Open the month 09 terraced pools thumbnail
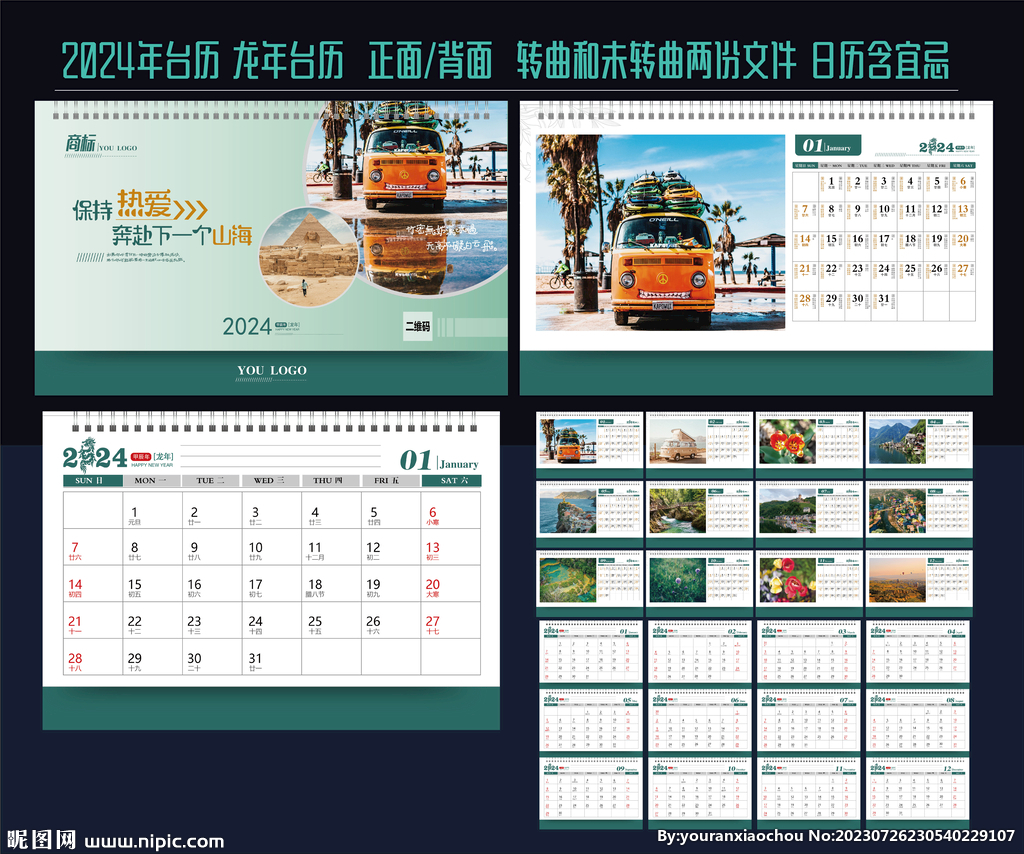This screenshot has height=854, width=1024. tap(568, 580)
